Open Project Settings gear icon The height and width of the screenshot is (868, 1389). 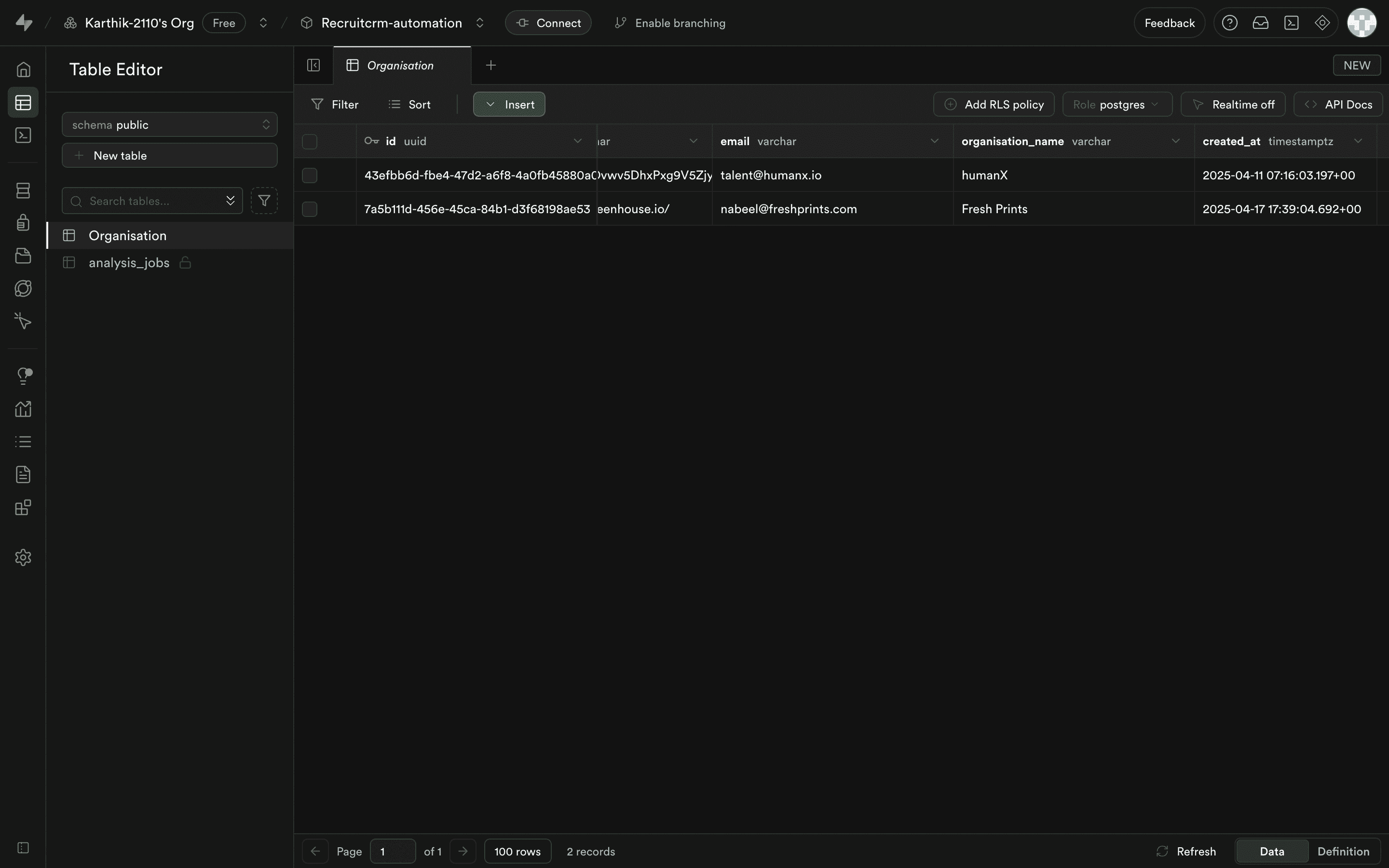[x=23, y=557]
